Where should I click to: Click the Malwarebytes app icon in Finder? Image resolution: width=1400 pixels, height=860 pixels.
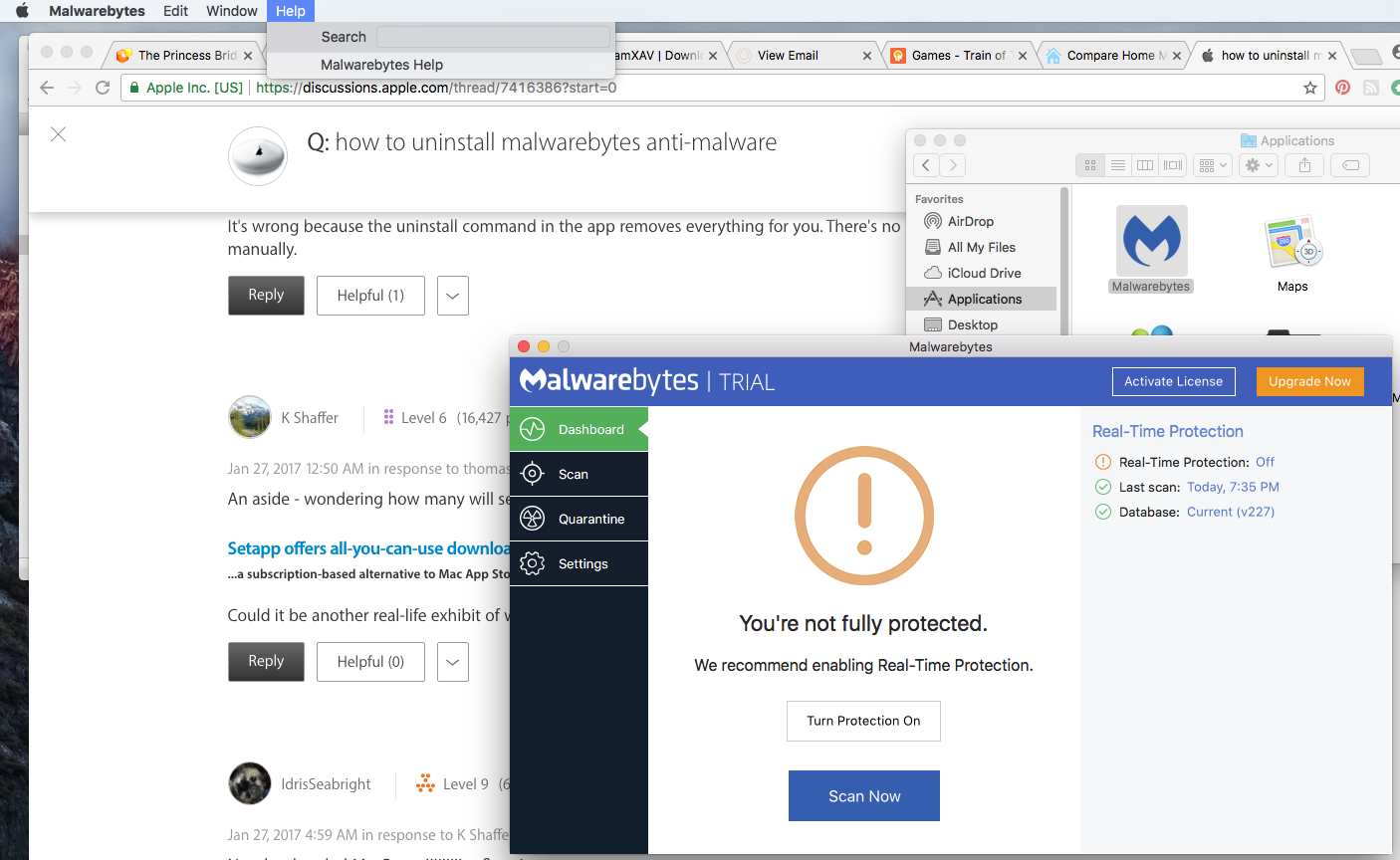point(1151,241)
